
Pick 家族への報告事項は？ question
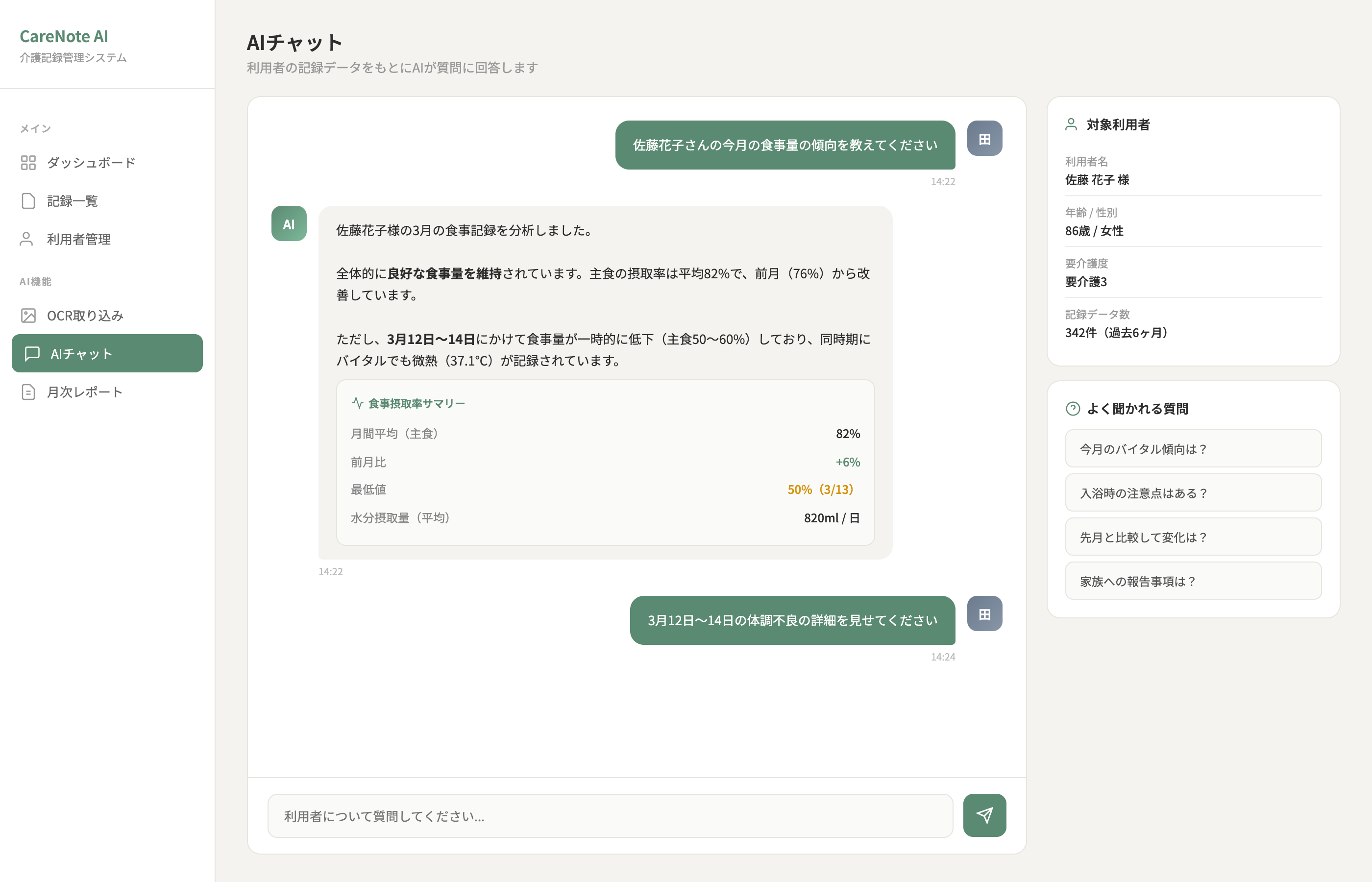click(x=1193, y=581)
